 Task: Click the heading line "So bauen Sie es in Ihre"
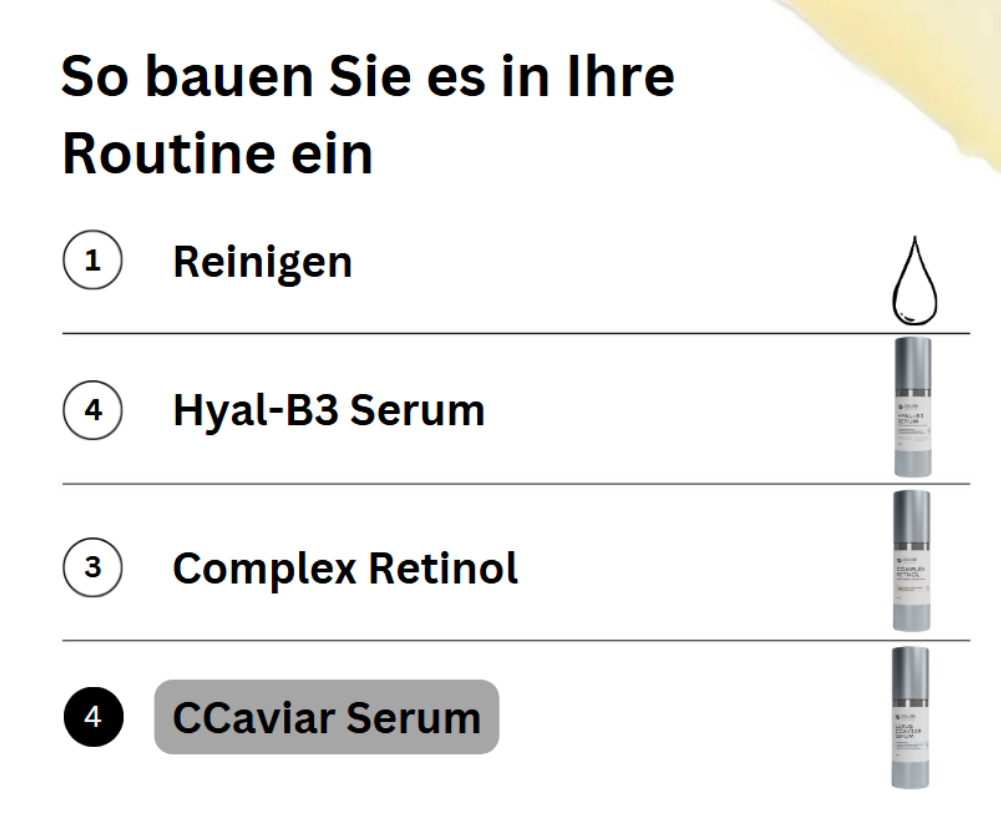367,76
